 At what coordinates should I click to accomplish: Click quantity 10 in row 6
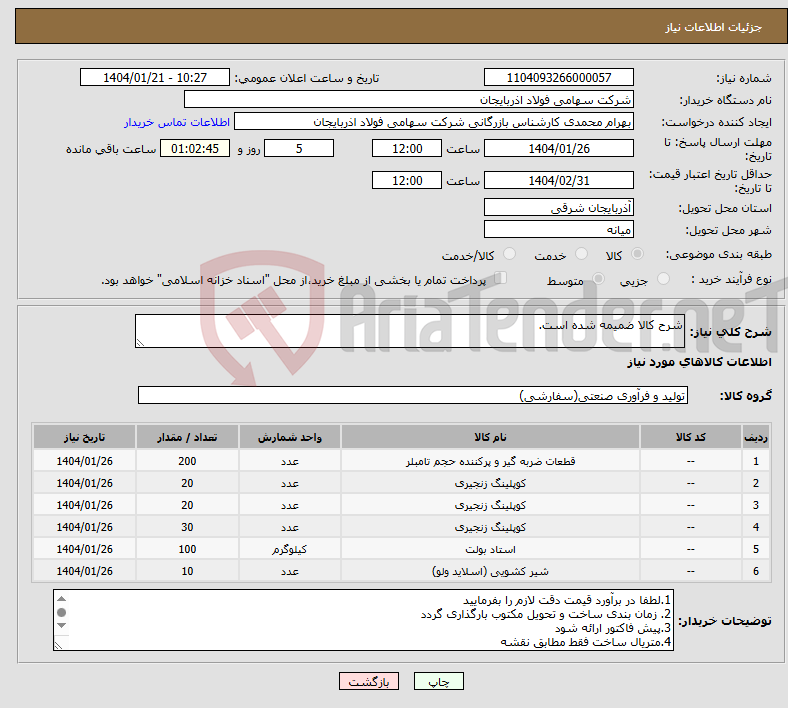187,571
